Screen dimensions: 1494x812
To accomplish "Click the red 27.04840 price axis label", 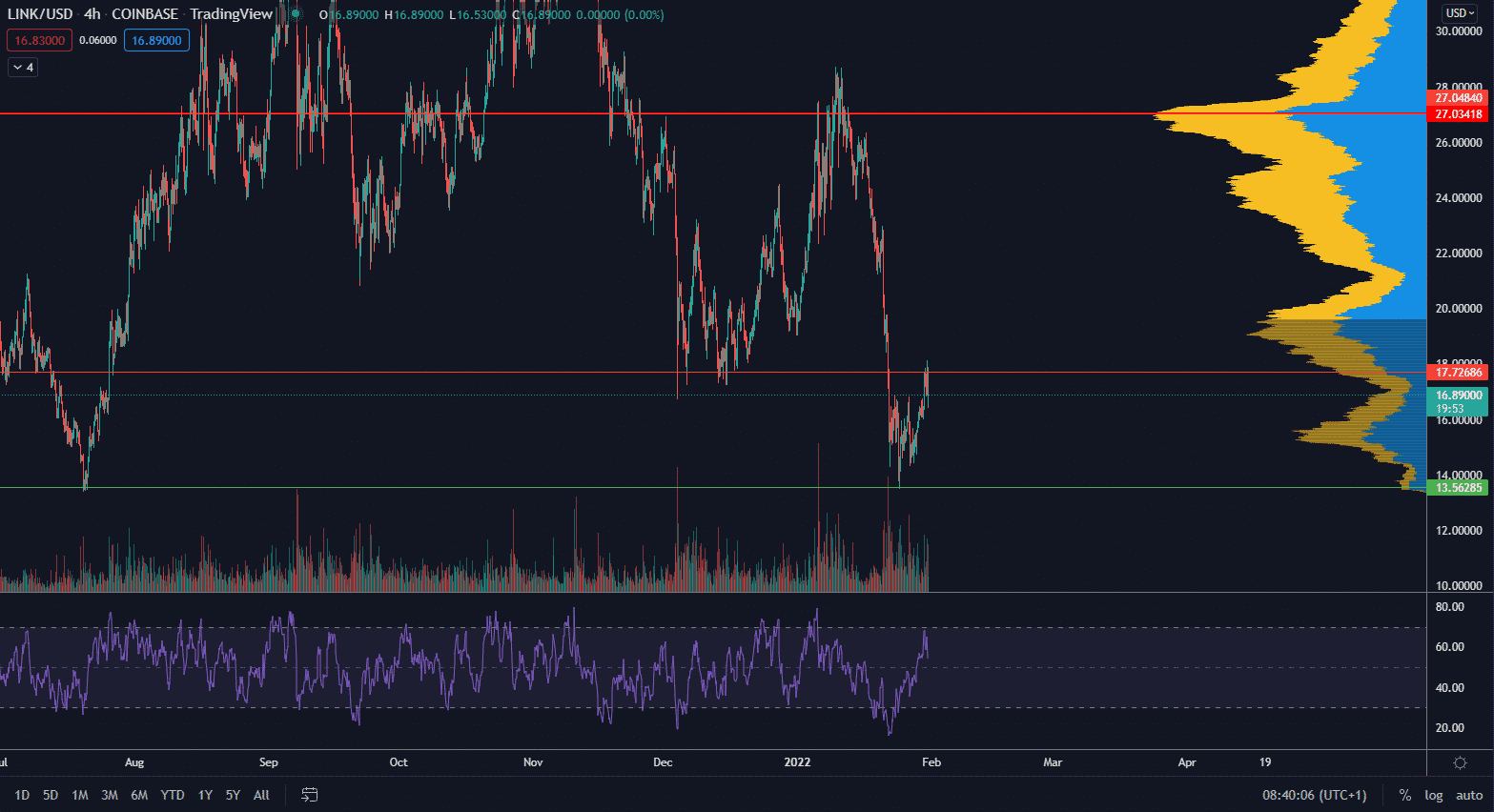I will [x=1460, y=98].
